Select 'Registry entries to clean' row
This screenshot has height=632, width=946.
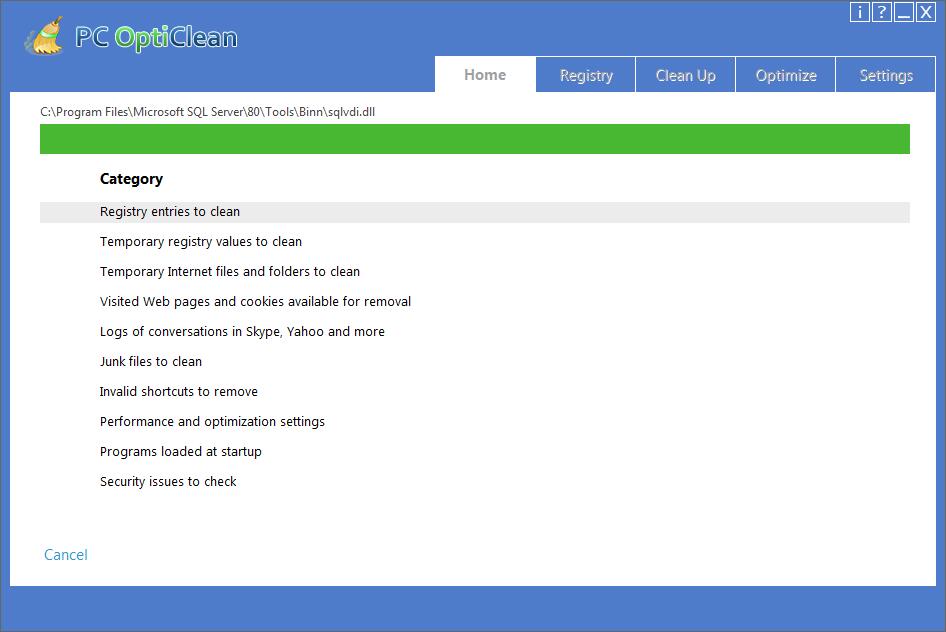pos(475,212)
